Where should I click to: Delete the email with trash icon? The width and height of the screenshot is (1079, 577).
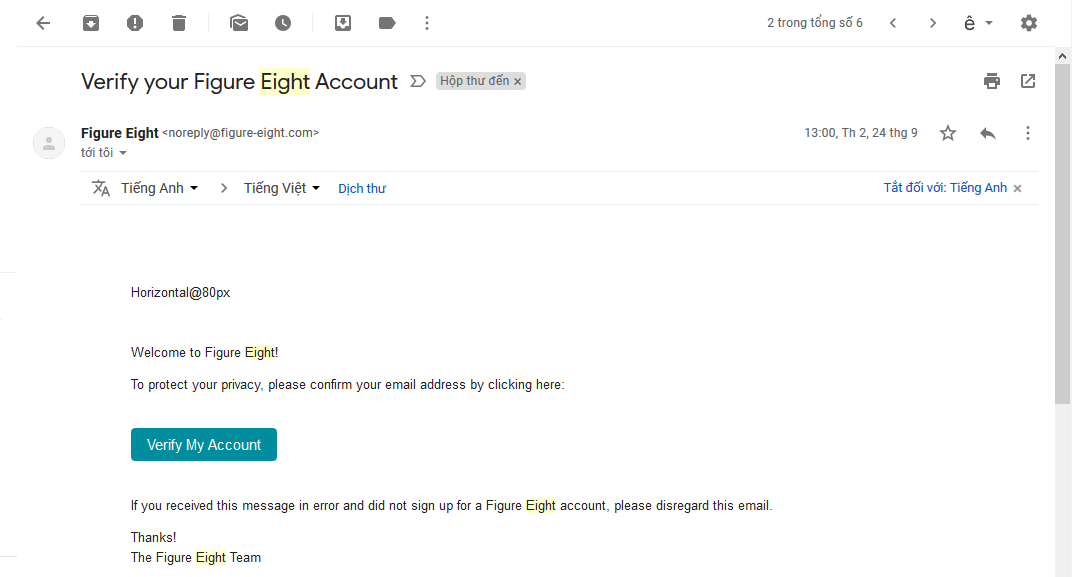pyautogui.click(x=179, y=23)
